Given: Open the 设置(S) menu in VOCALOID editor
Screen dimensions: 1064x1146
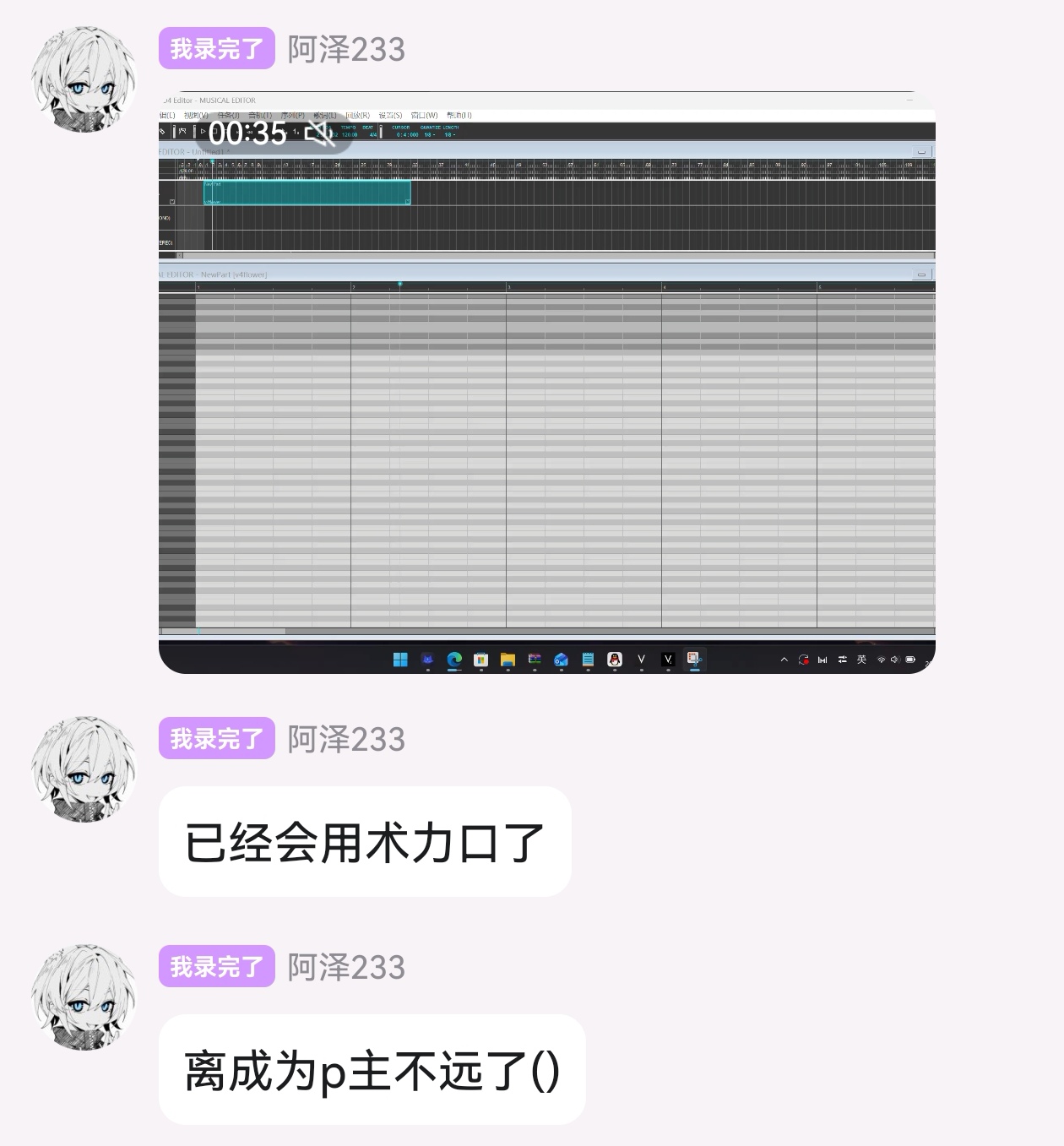Looking at the screenshot, I should (x=390, y=115).
